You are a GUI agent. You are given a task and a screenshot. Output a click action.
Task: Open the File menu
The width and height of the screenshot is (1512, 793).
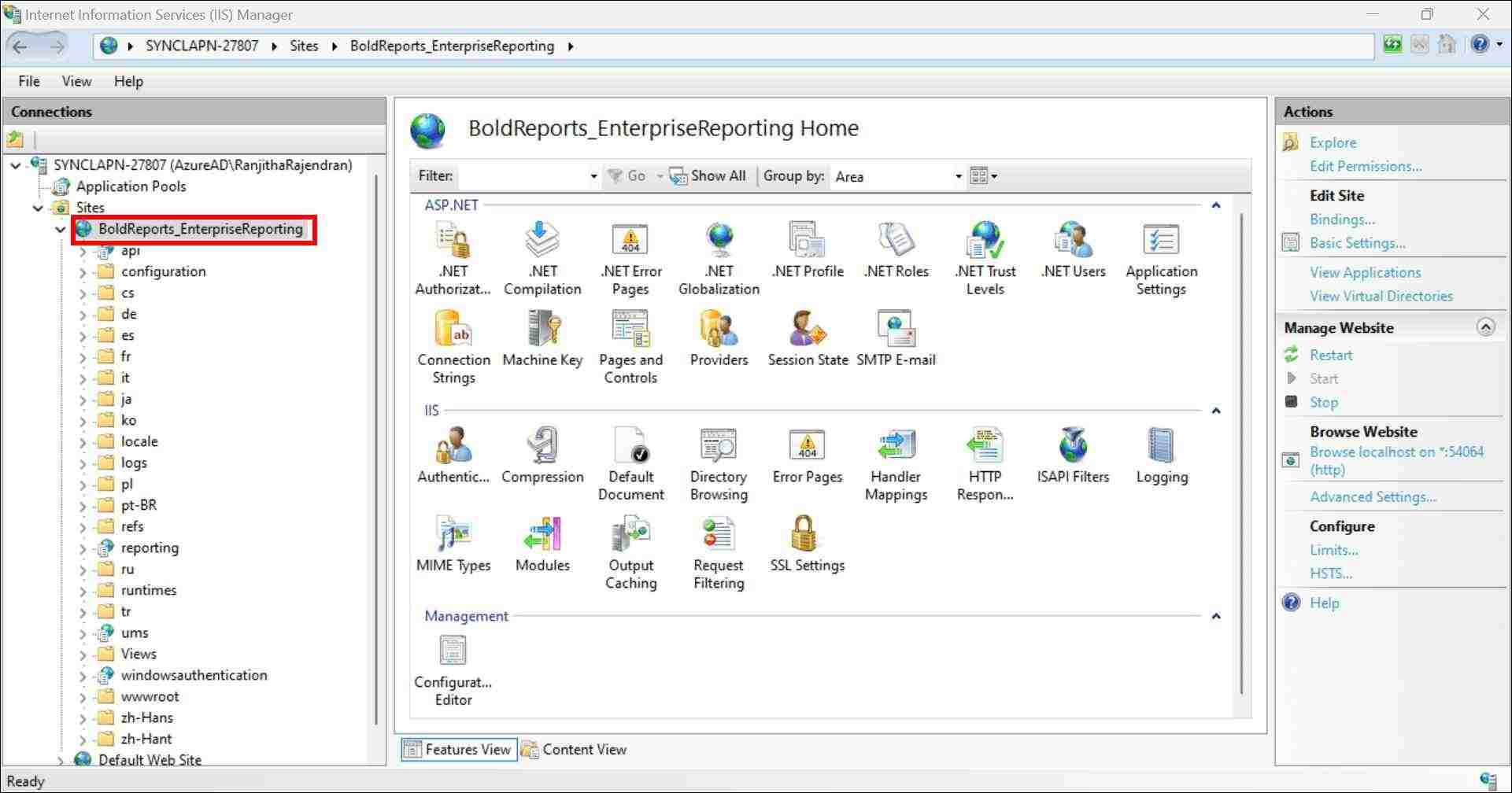(29, 81)
